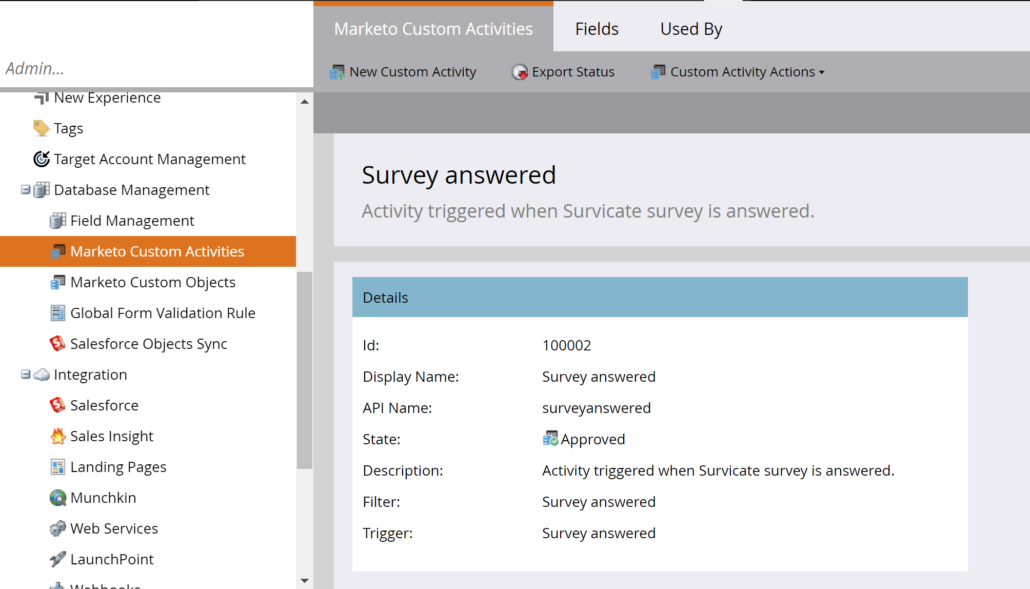The width and height of the screenshot is (1030, 589).
Task: Click the Web Services gears icon
Action: (x=58, y=529)
